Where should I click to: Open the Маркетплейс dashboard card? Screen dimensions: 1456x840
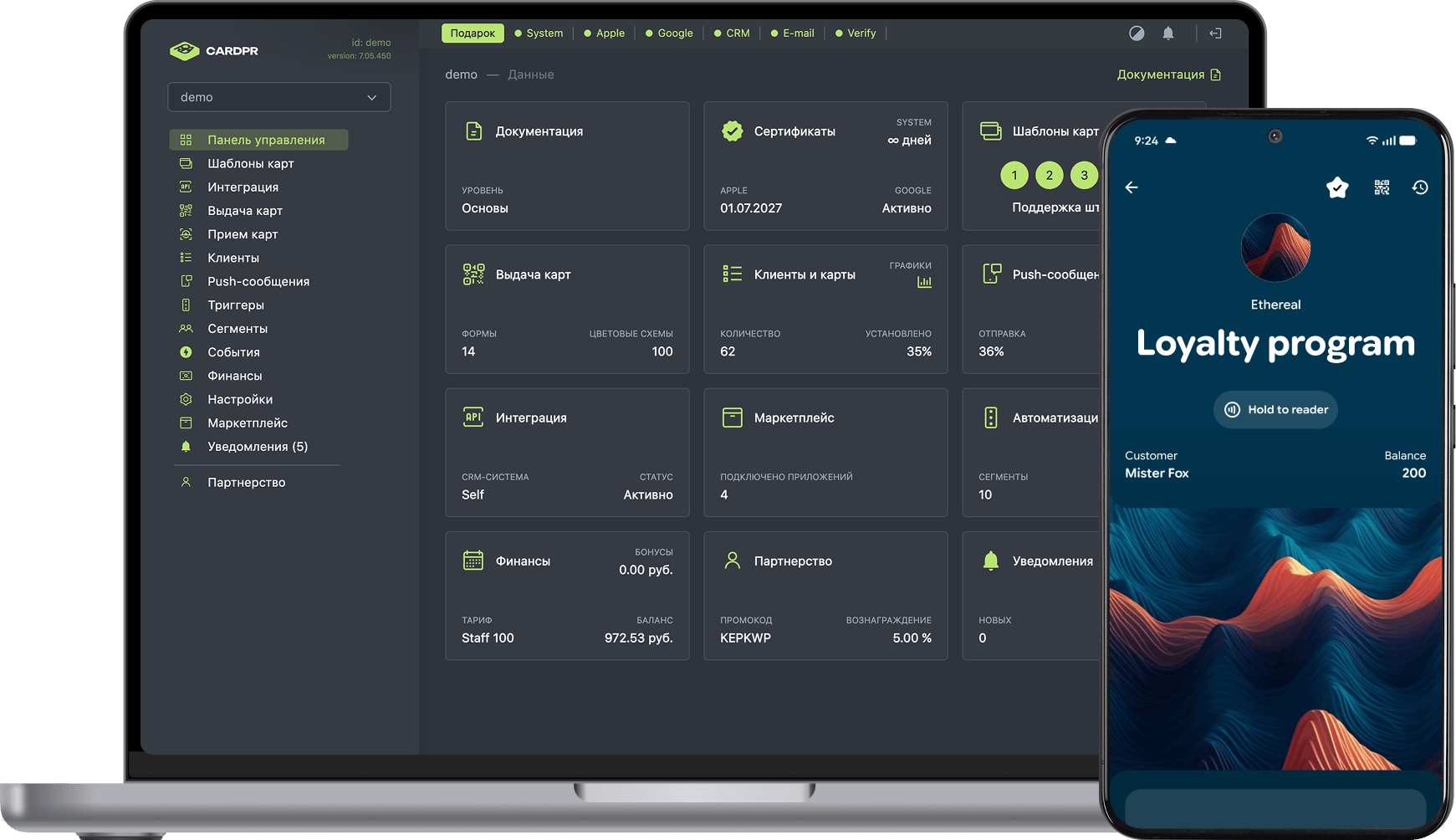point(825,453)
